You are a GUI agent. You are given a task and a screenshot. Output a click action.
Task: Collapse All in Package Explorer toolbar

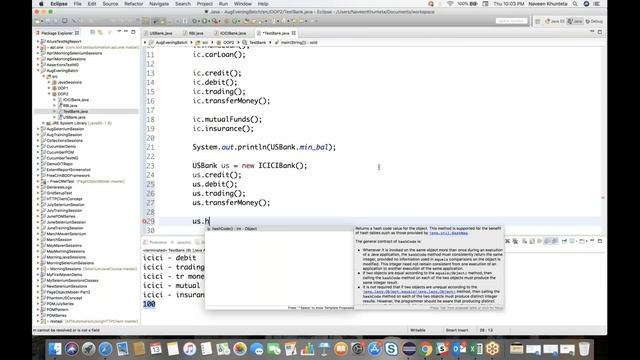click(x=93, y=32)
